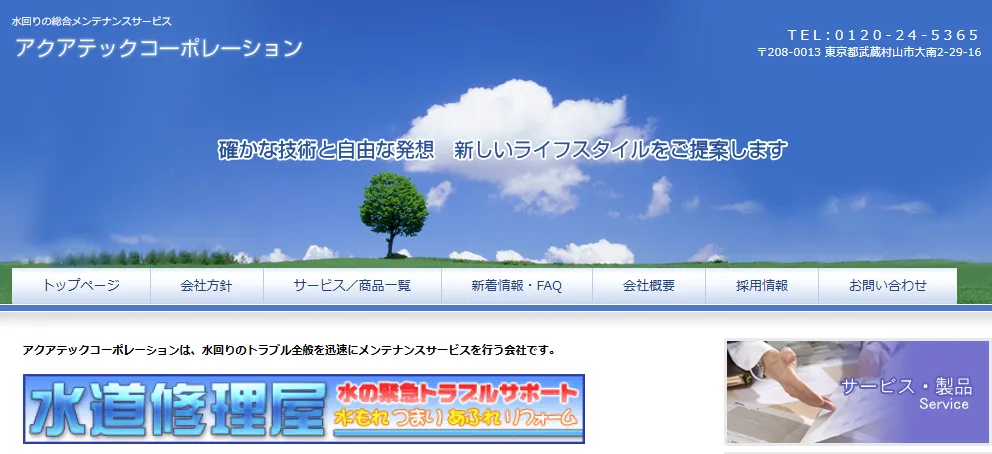Screen dimensions: 992x454
Task: Click the intro sentence about メンテナンスサービス
Action: point(288,351)
